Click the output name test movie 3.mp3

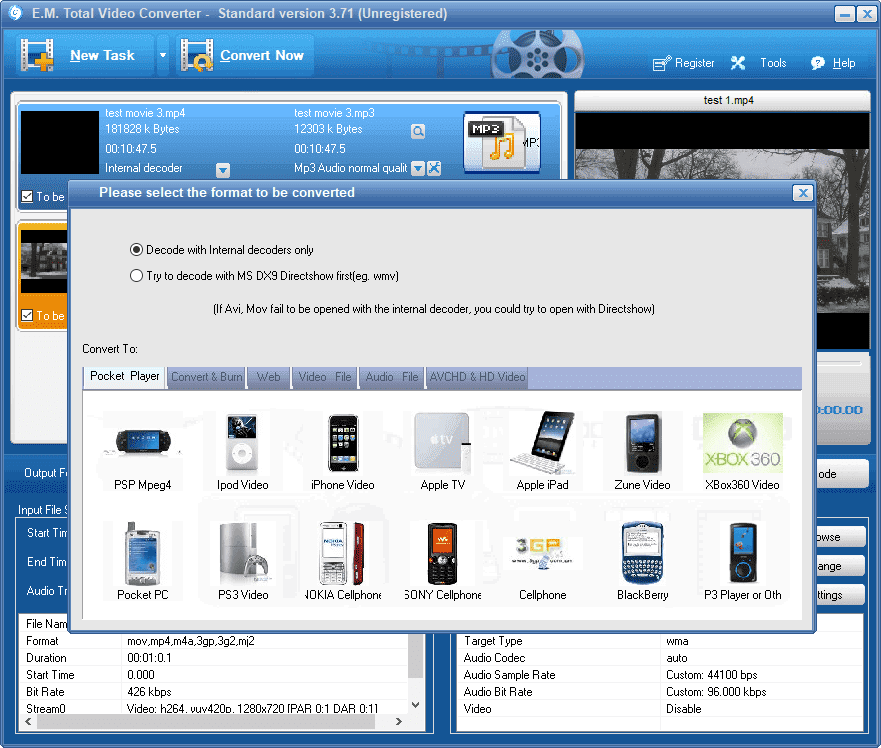click(334, 113)
